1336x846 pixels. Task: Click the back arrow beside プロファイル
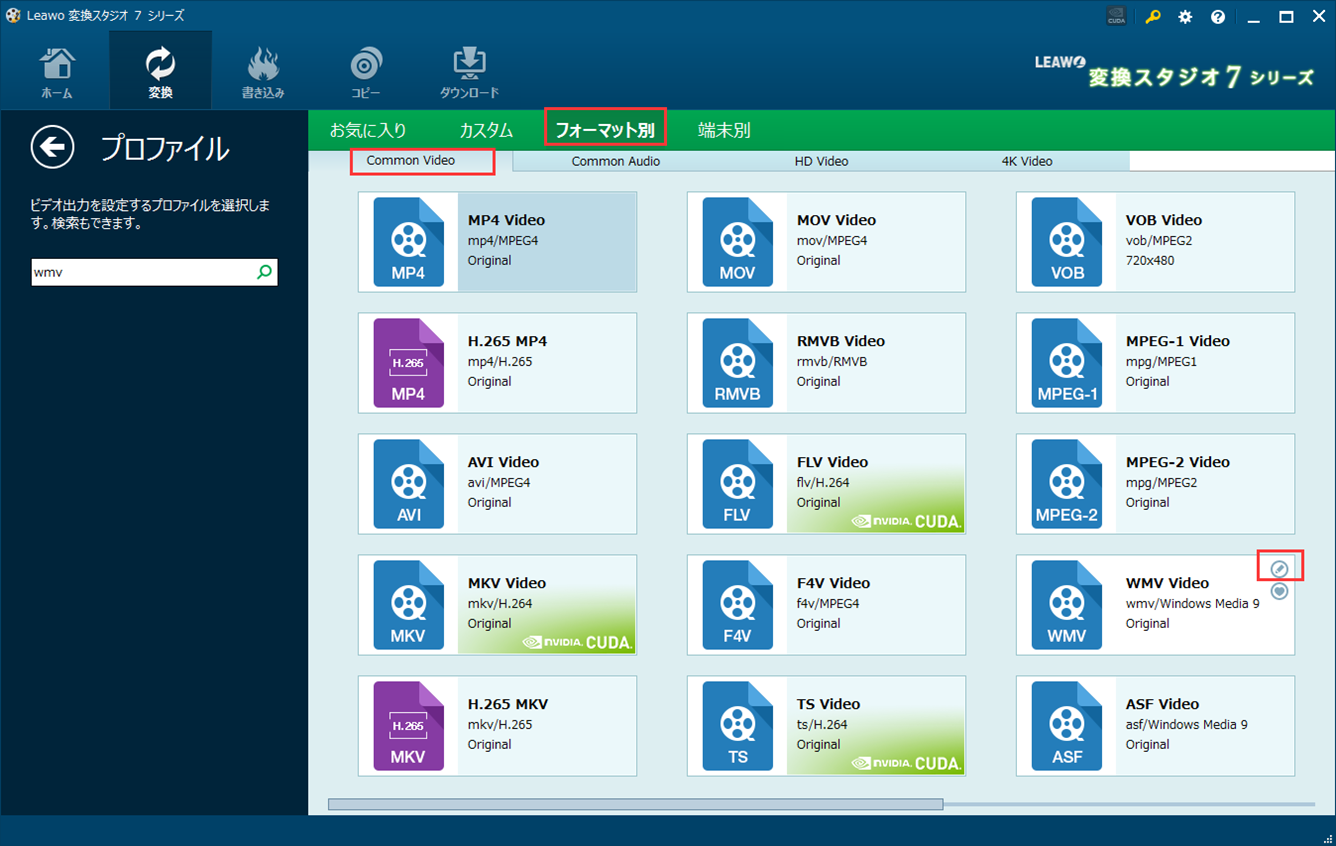tap(52, 148)
